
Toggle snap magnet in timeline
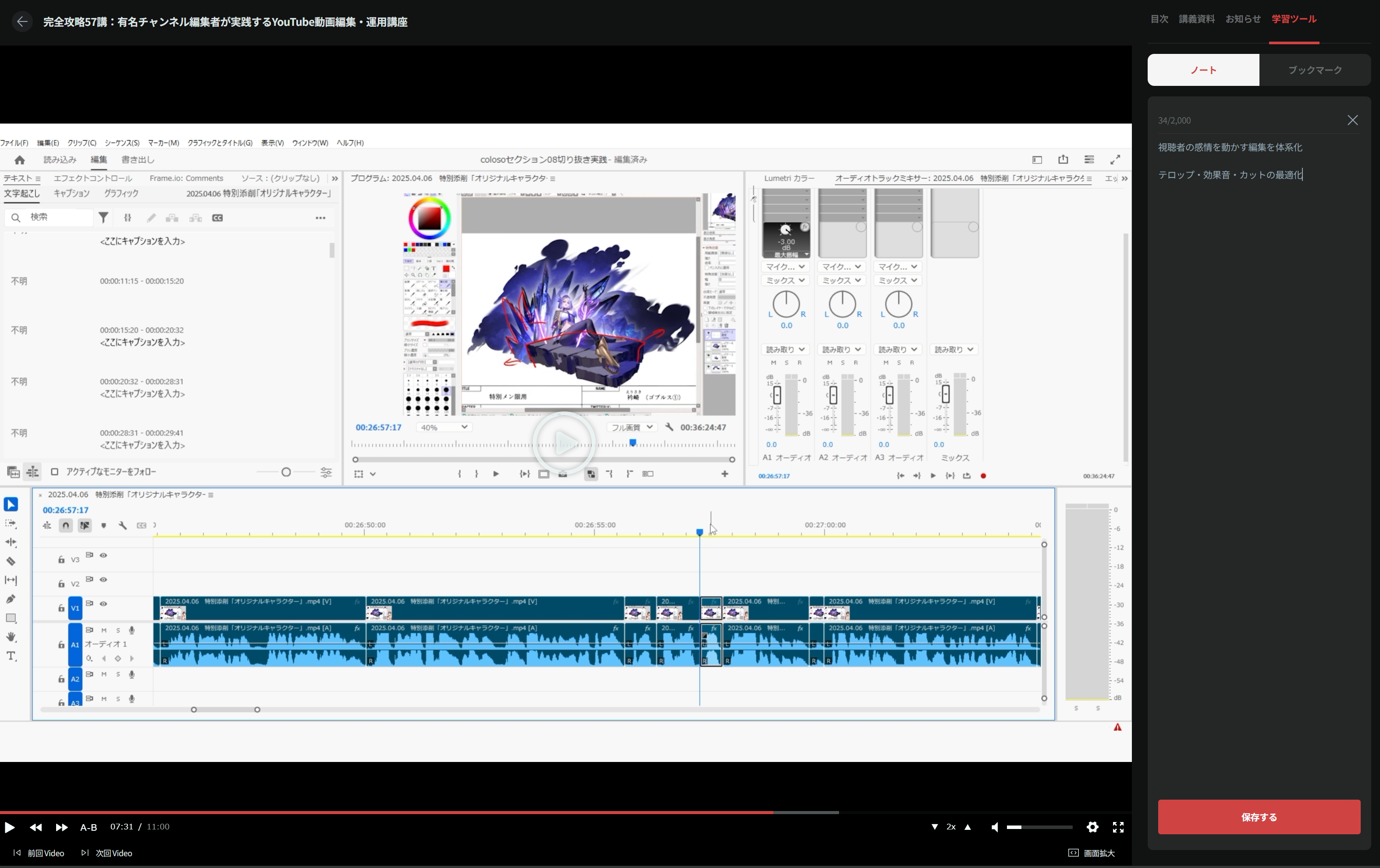(x=66, y=525)
